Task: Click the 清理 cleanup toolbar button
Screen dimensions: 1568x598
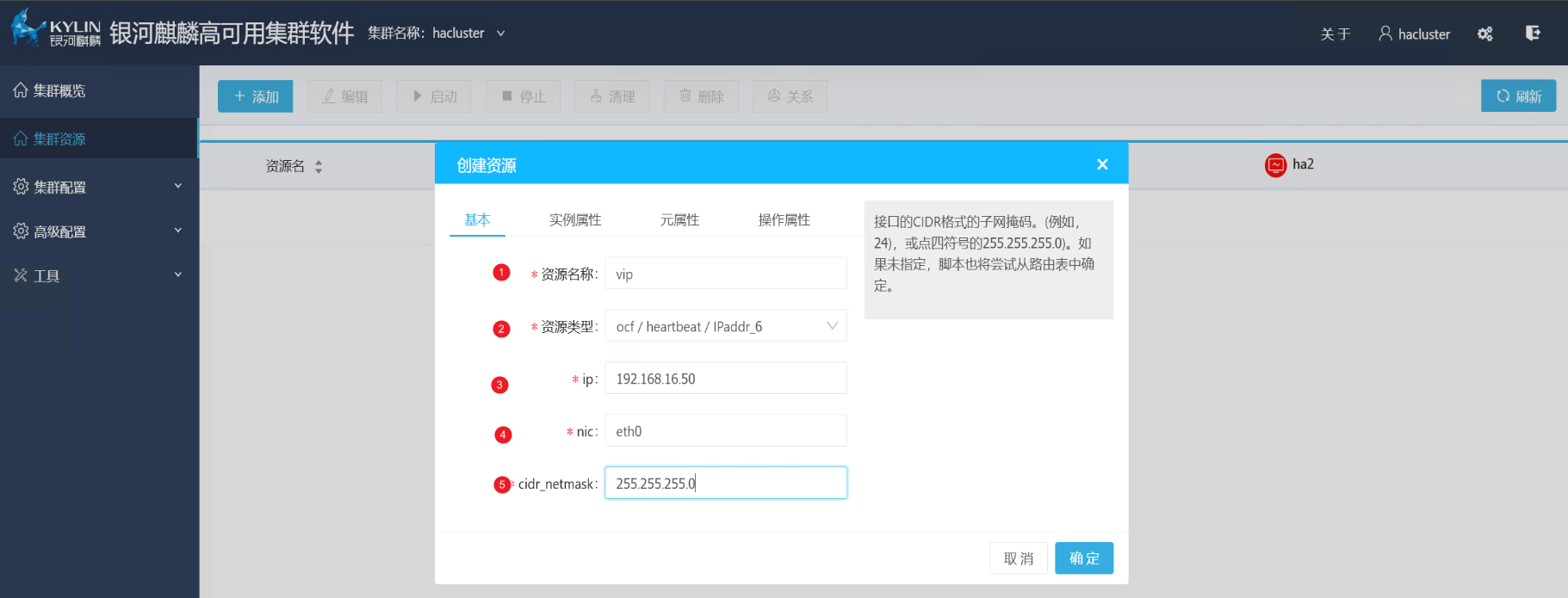Action: click(x=612, y=96)
